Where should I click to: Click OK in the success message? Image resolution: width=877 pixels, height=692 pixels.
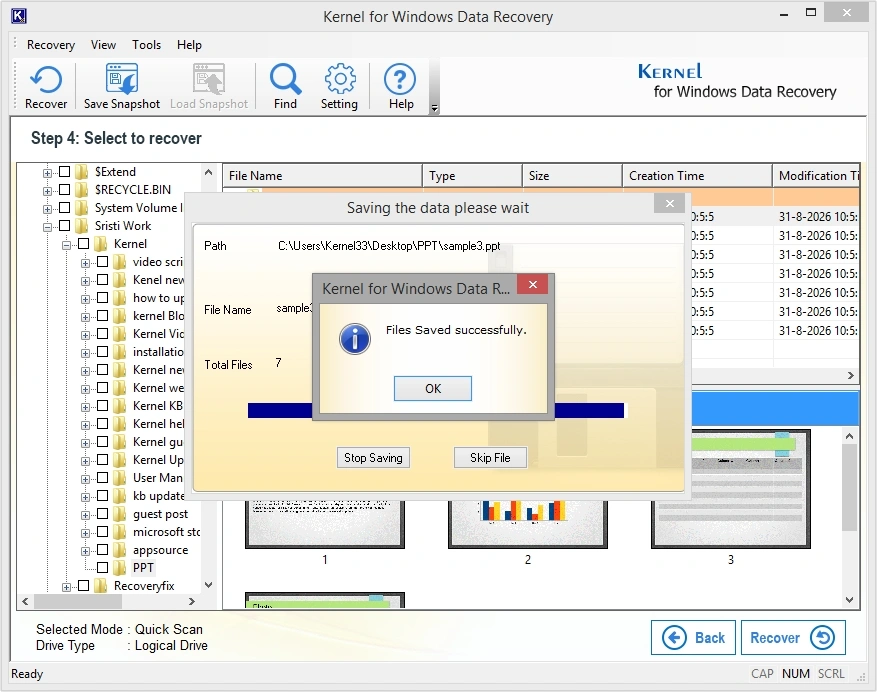pos(433,388)
